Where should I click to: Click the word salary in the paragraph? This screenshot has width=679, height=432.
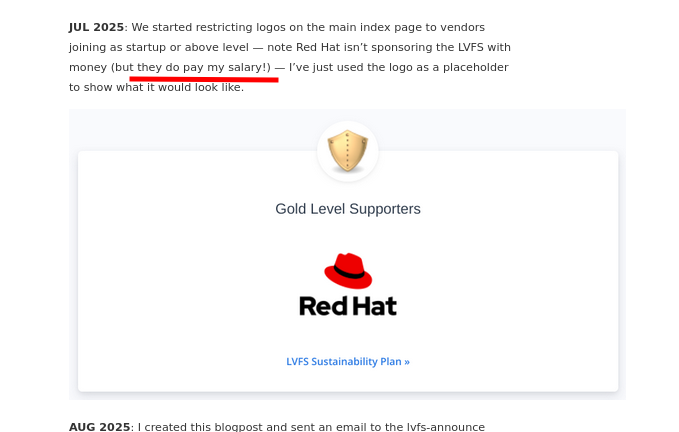[245, 68]
